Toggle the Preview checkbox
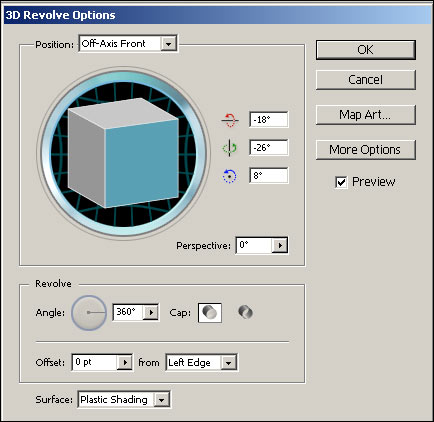 (341, 182)
